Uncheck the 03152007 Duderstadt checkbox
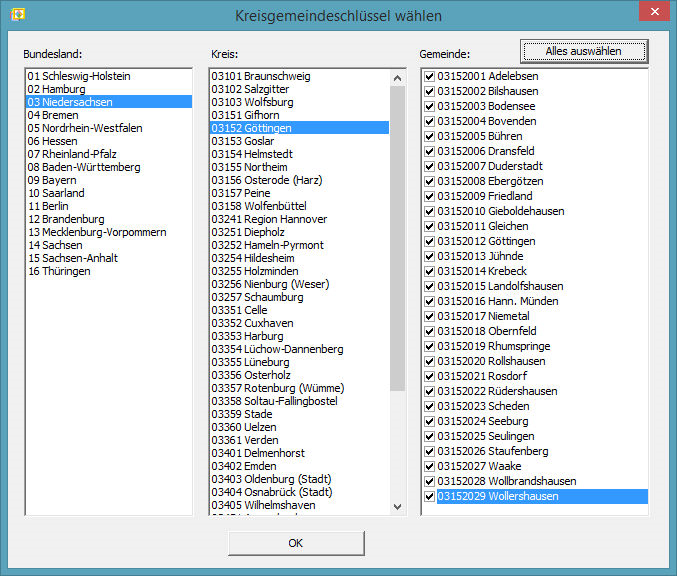The width and height of the screenshot is (677, 576). tap(429, 166)
